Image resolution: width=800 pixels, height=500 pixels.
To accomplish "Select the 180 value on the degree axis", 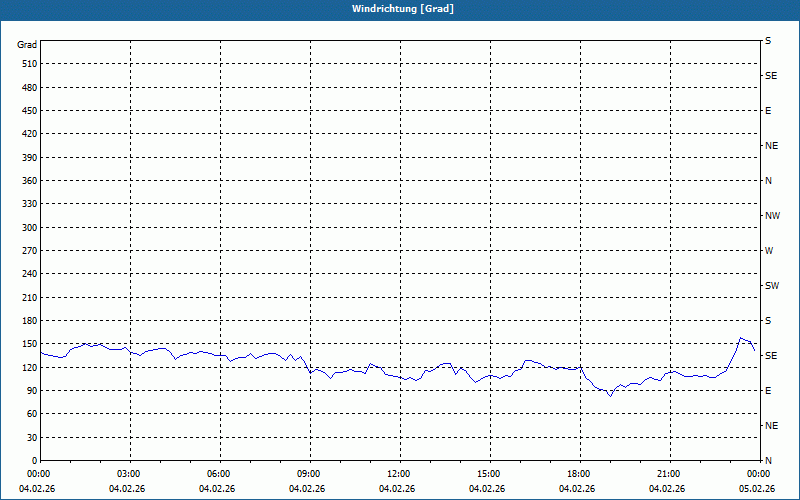I will 30,321.
